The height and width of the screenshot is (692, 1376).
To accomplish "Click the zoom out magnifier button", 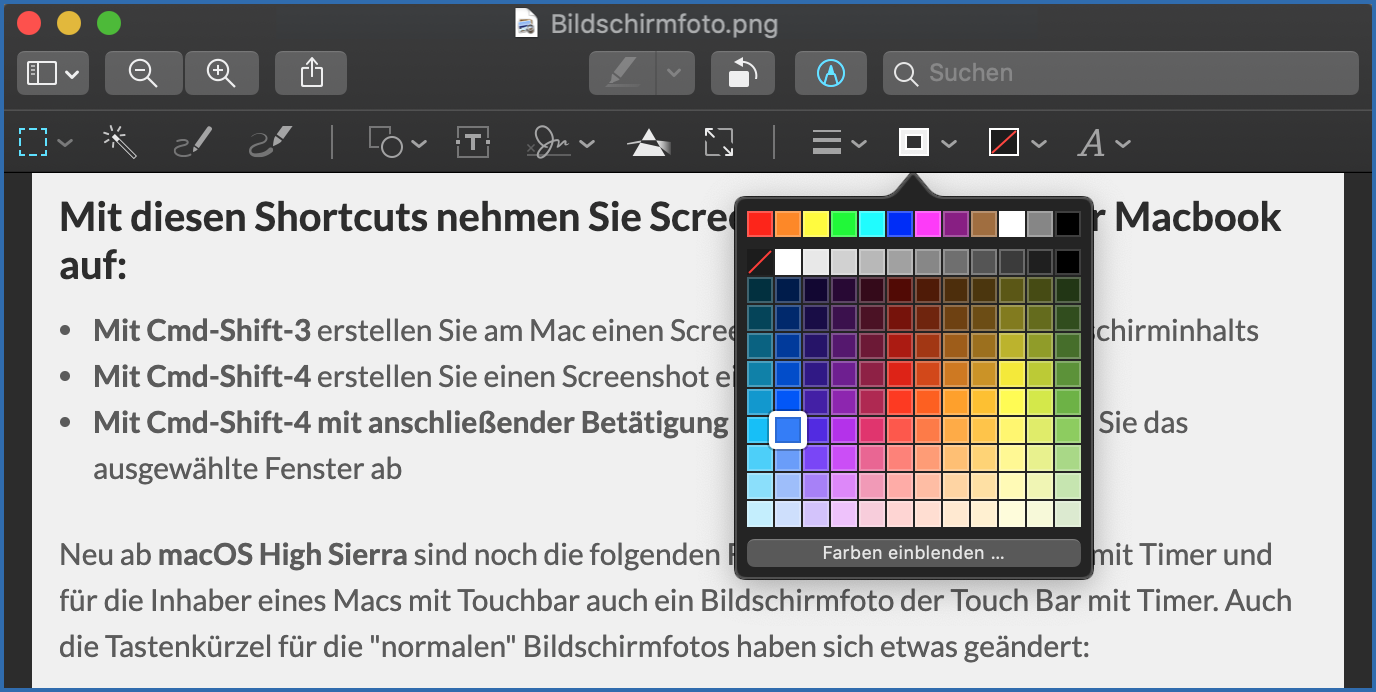I will tap(143, 73).
